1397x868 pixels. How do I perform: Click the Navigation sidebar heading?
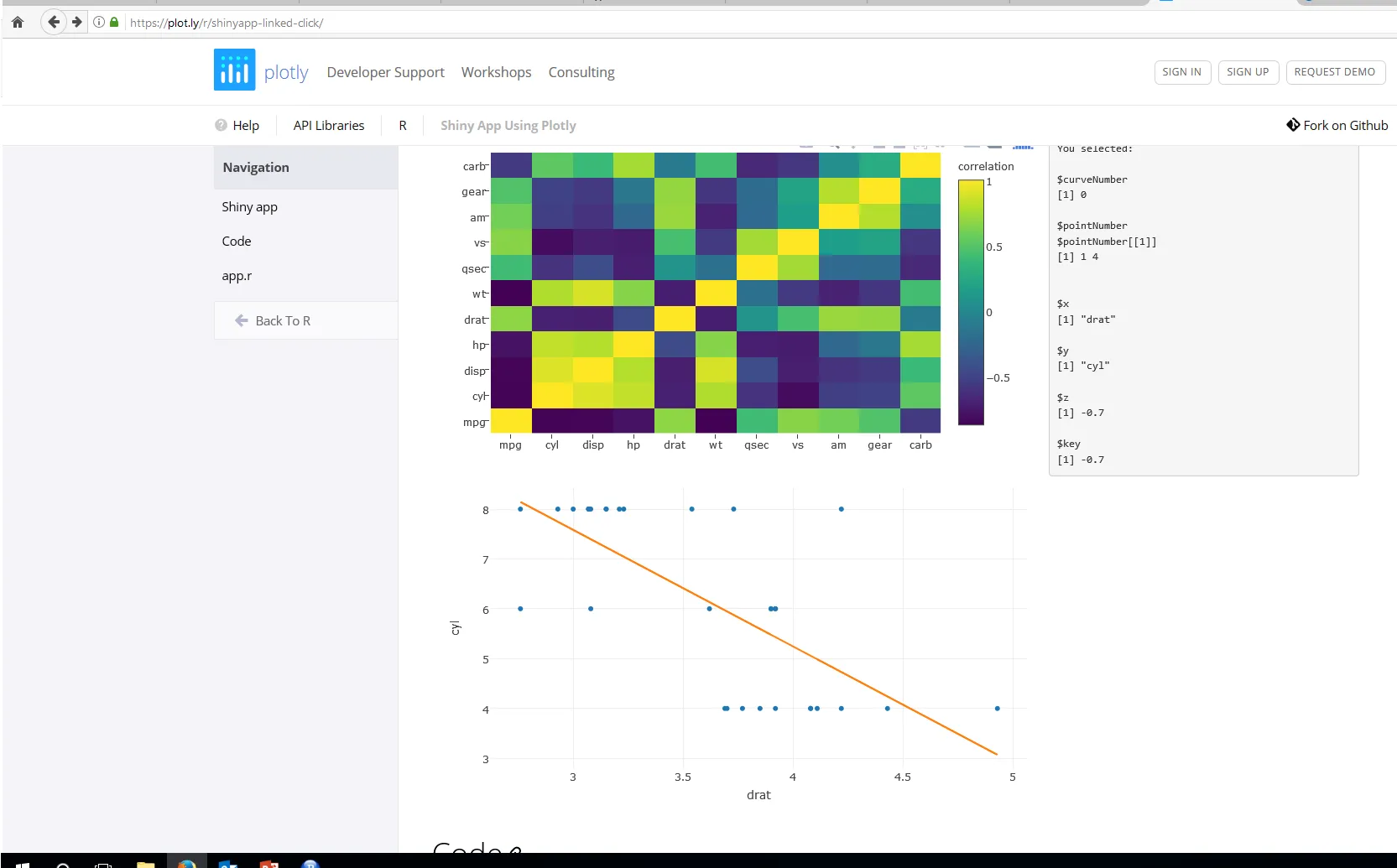tap(256, 167)
